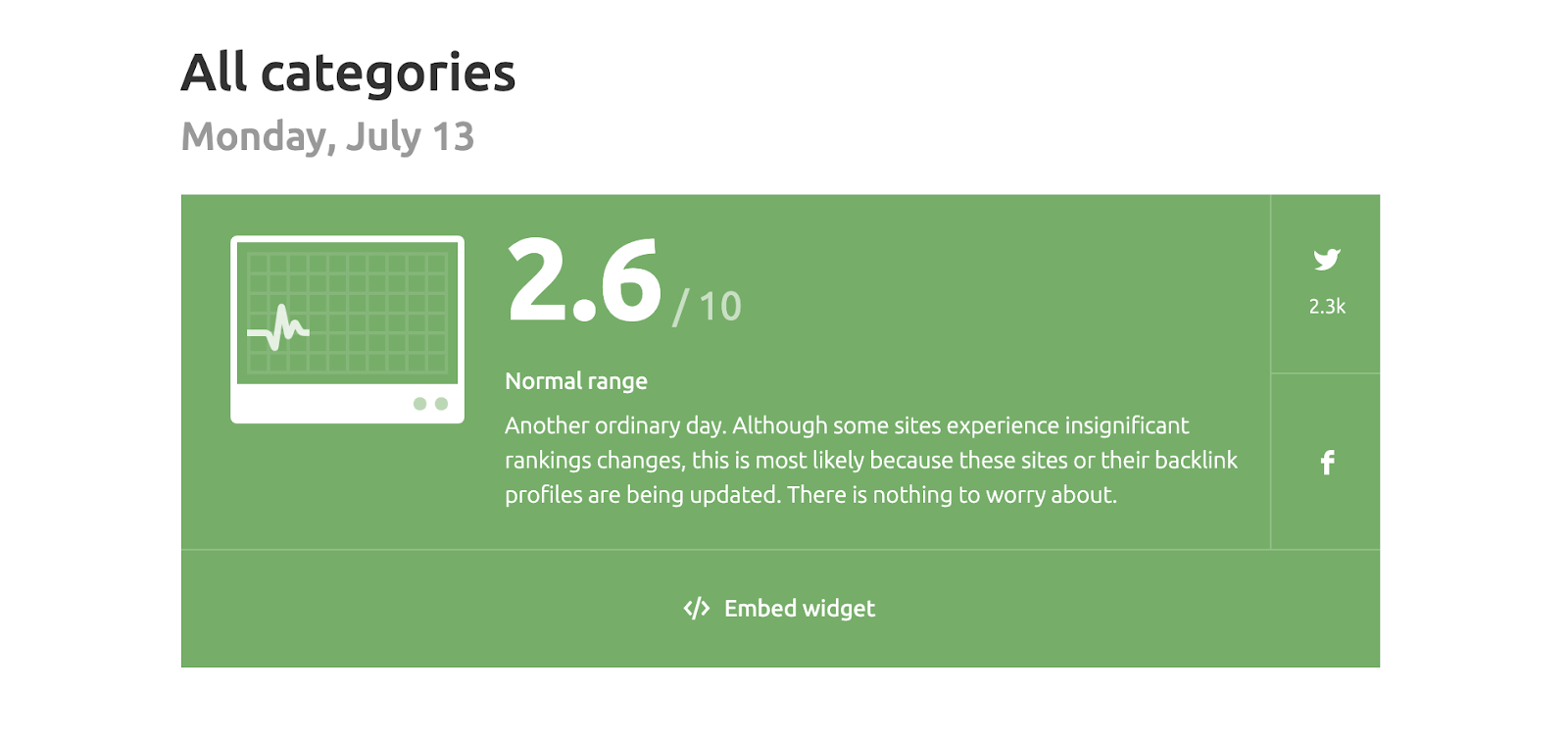Click the code brackets embed icon

(x=696, y=609)
